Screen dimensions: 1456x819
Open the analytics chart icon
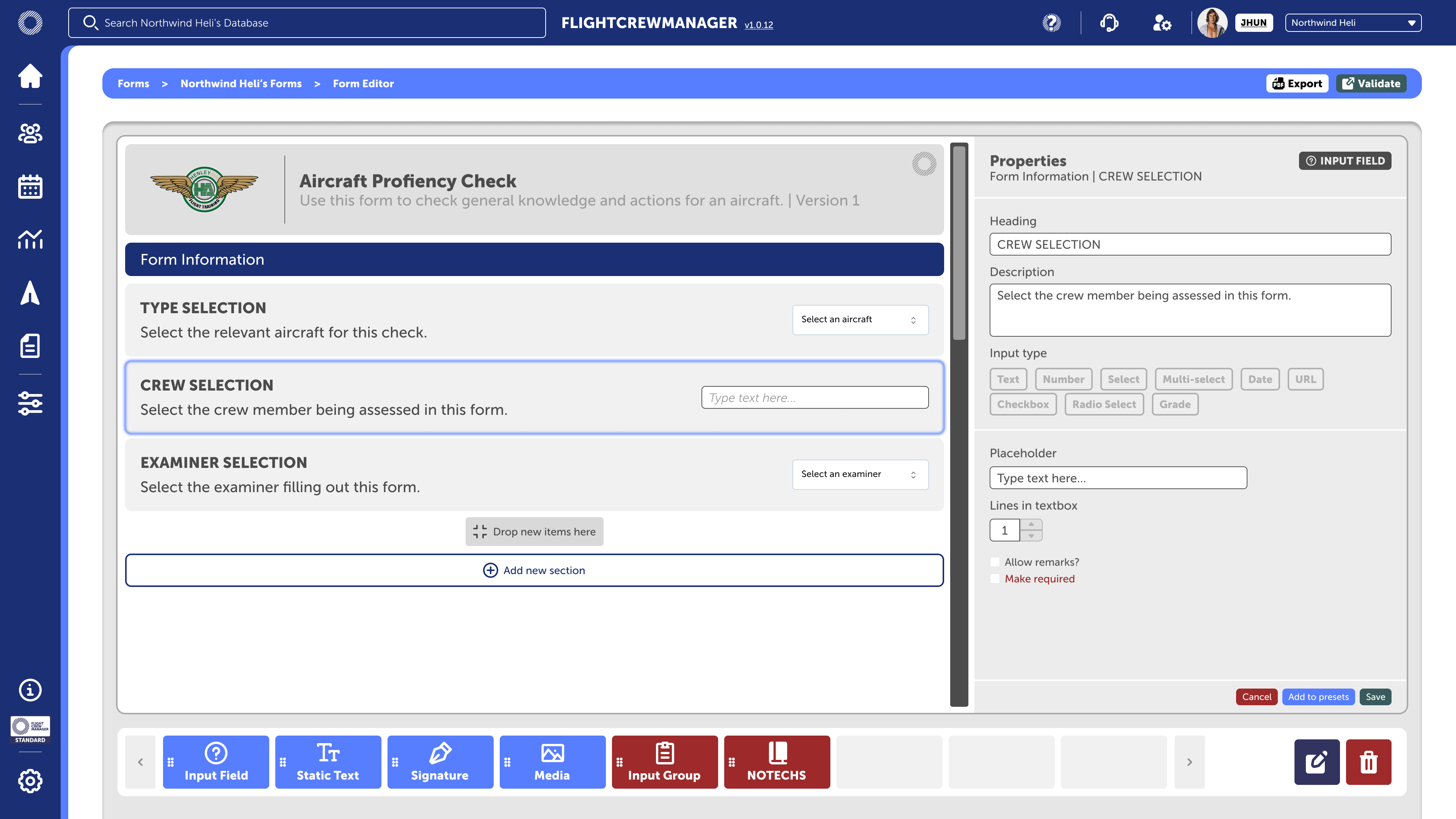coord(30,239)
